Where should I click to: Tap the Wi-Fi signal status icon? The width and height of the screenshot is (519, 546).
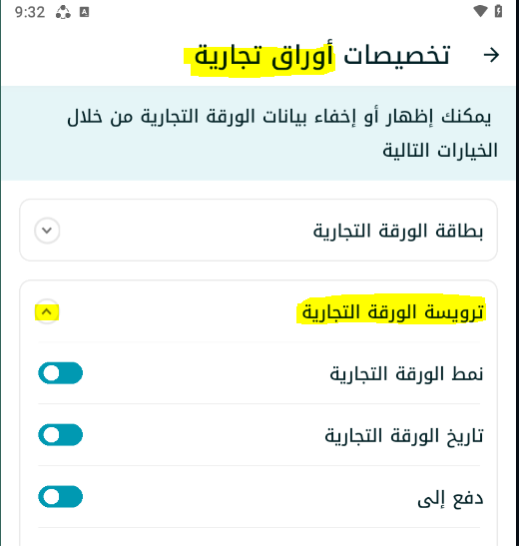pyautogui.click(x=480, y=11)
